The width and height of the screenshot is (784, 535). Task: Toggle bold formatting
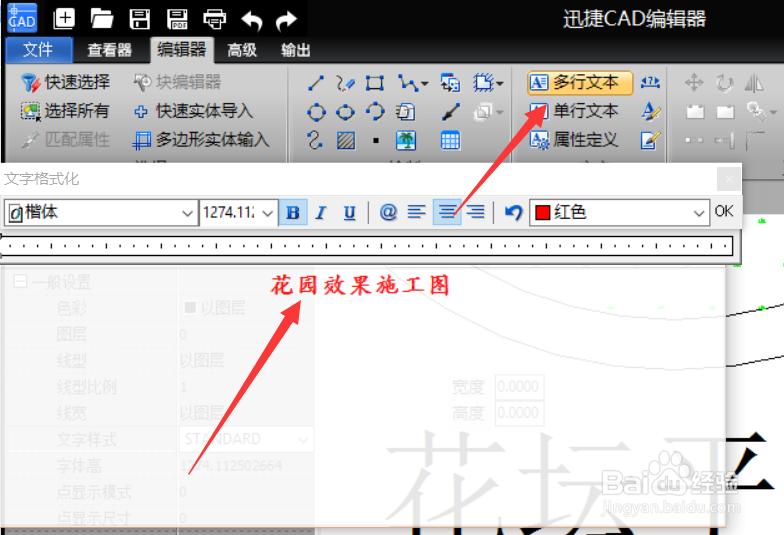tap(293, 212)
